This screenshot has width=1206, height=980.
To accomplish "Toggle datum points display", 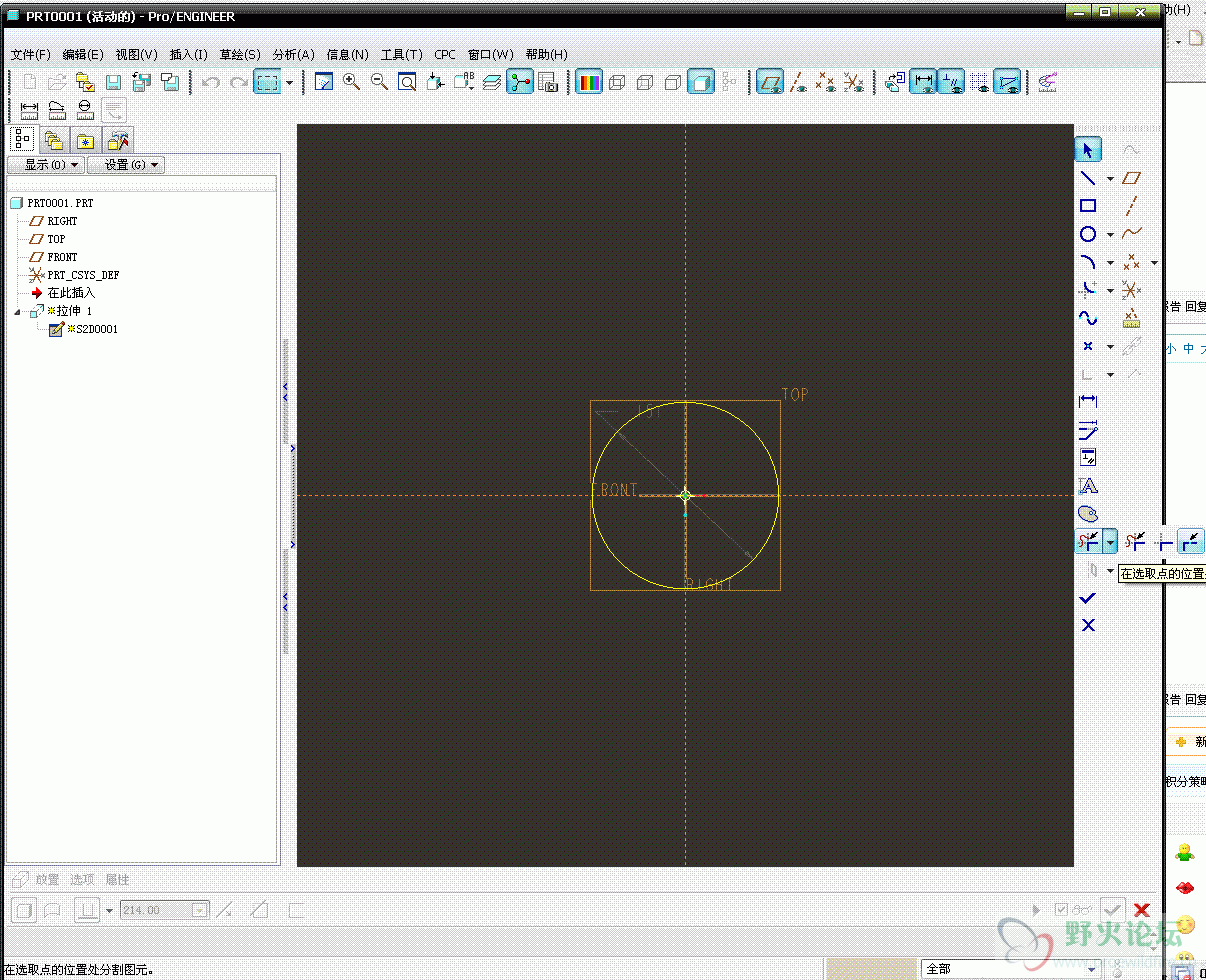I will 826,83.
